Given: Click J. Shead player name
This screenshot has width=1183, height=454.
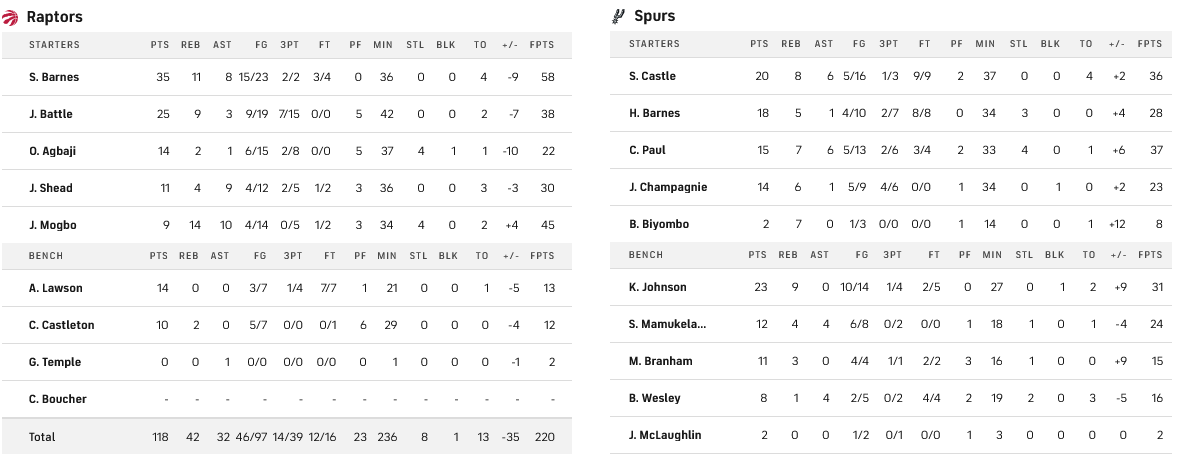Looking at the screenshot, I should tap(51, 188).
